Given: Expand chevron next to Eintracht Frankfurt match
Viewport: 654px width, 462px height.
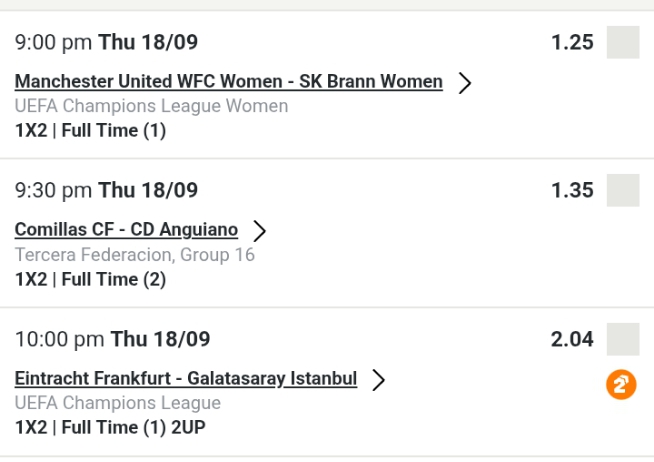Looking at the screenshot, I should [x=378, y=380].
